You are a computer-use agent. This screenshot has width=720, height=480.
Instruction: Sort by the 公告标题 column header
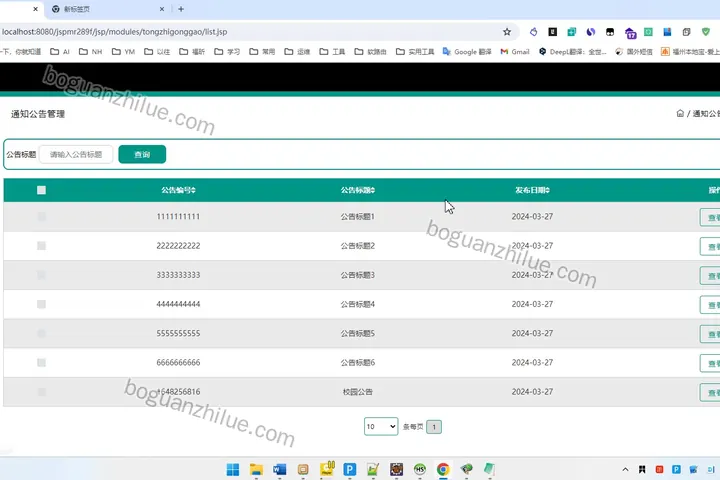point(358,190)
